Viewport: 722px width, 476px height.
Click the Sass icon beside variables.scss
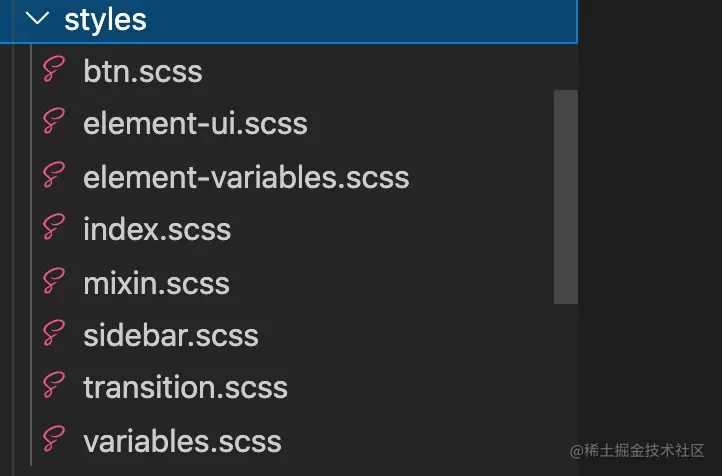pyautogui.click(x=53, y=440)
